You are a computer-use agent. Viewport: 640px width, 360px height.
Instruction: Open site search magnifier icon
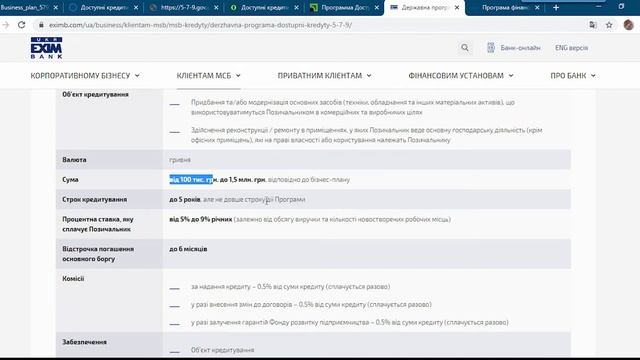pyautogui.click(x=464, y=48)
